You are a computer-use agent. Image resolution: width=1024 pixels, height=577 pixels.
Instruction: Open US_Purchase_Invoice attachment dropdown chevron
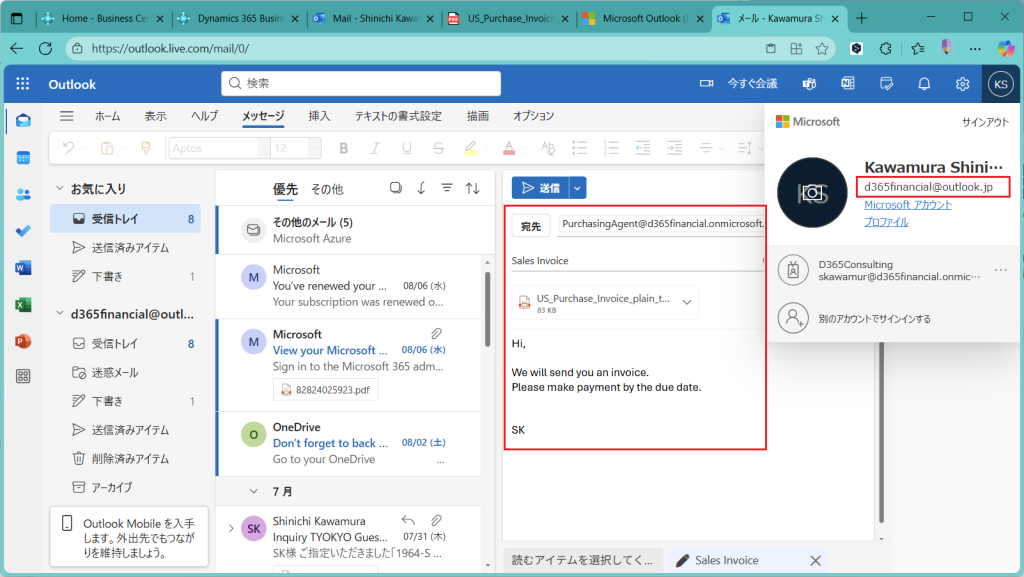pos(687,302)
